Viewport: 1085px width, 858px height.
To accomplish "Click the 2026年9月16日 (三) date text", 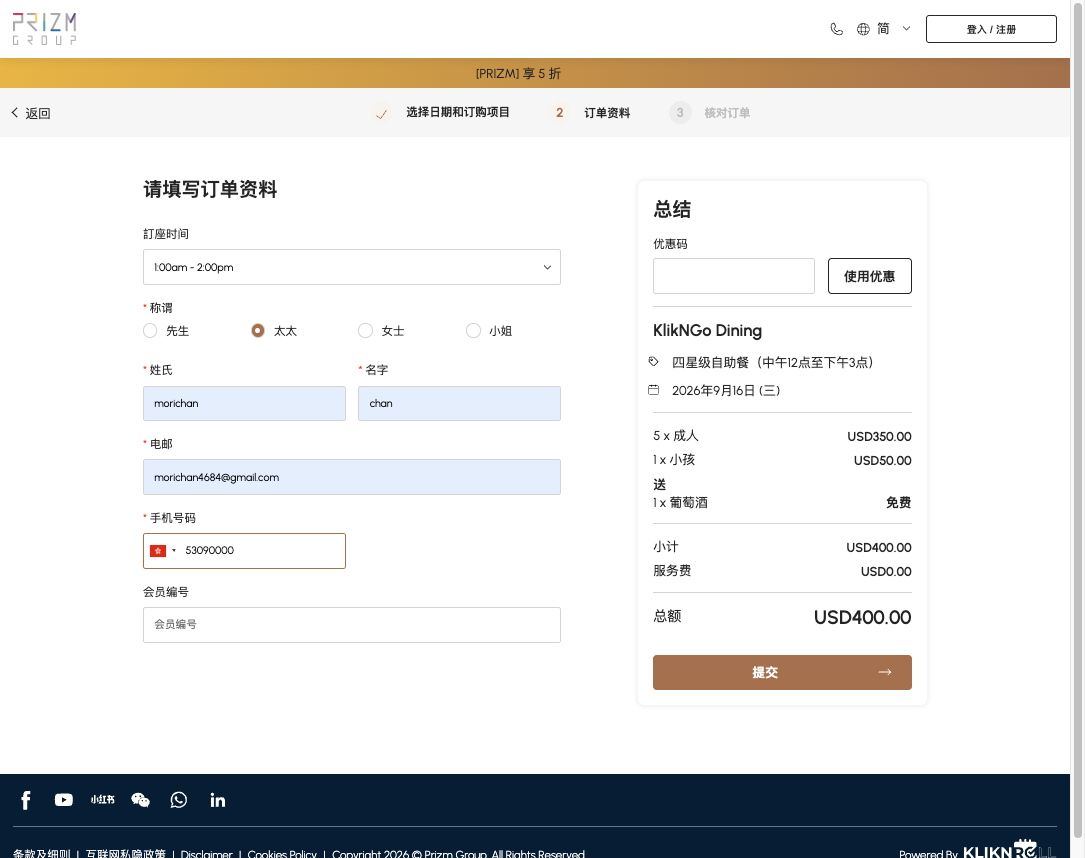I will pos(726,390).
